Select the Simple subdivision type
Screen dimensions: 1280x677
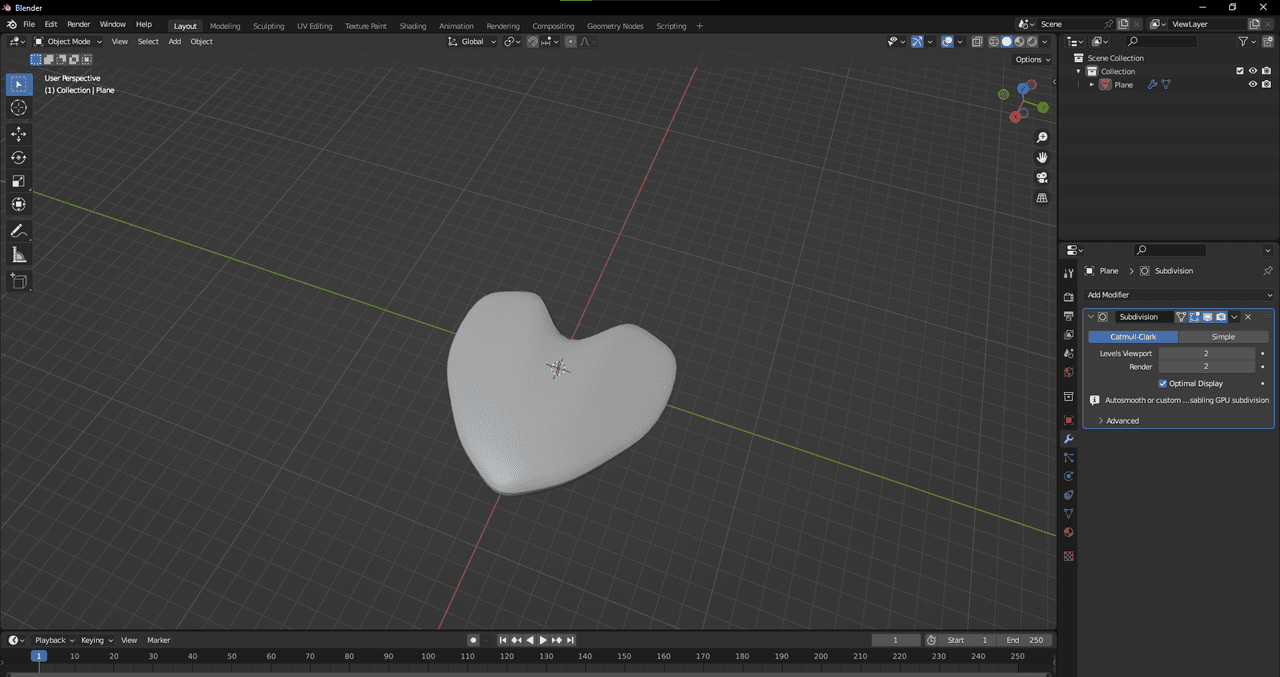tap(1223, 337)
